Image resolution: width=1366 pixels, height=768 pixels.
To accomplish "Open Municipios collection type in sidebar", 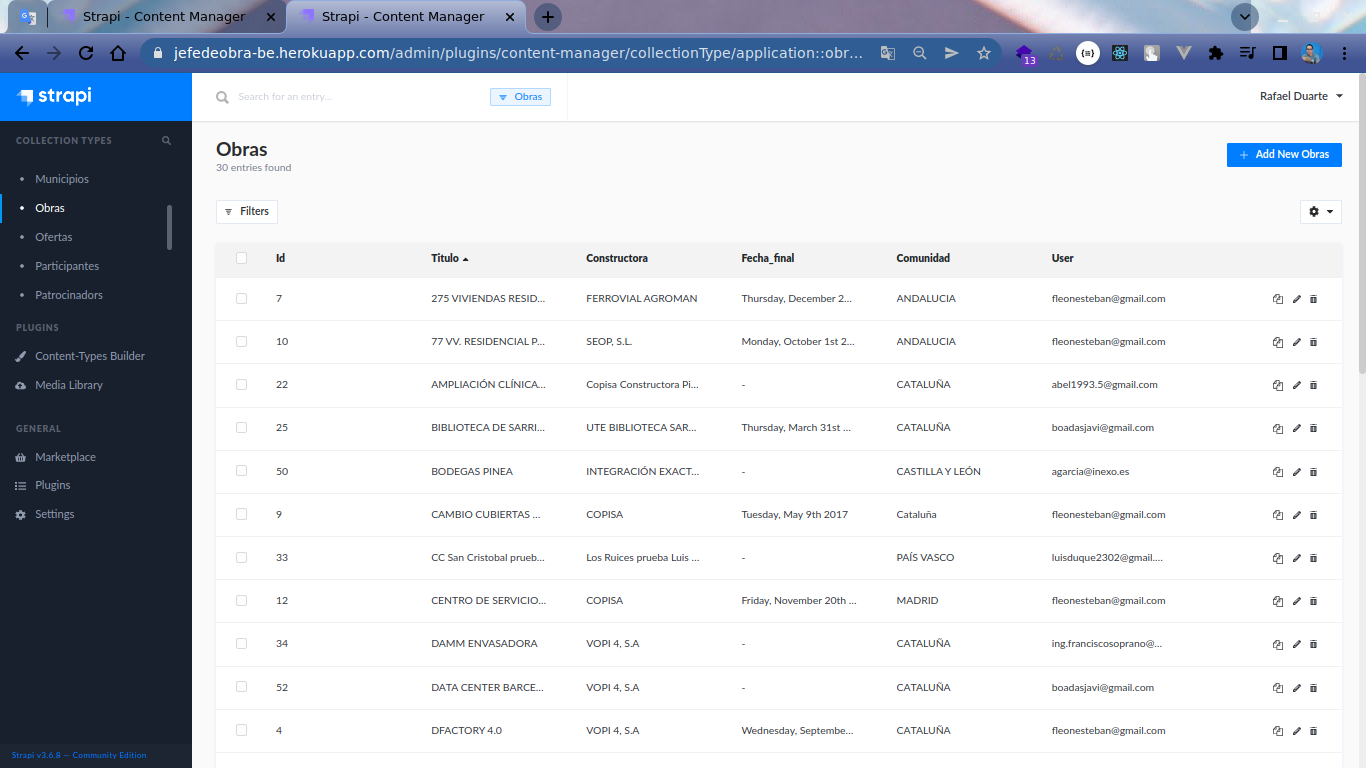I will point(62,179).
